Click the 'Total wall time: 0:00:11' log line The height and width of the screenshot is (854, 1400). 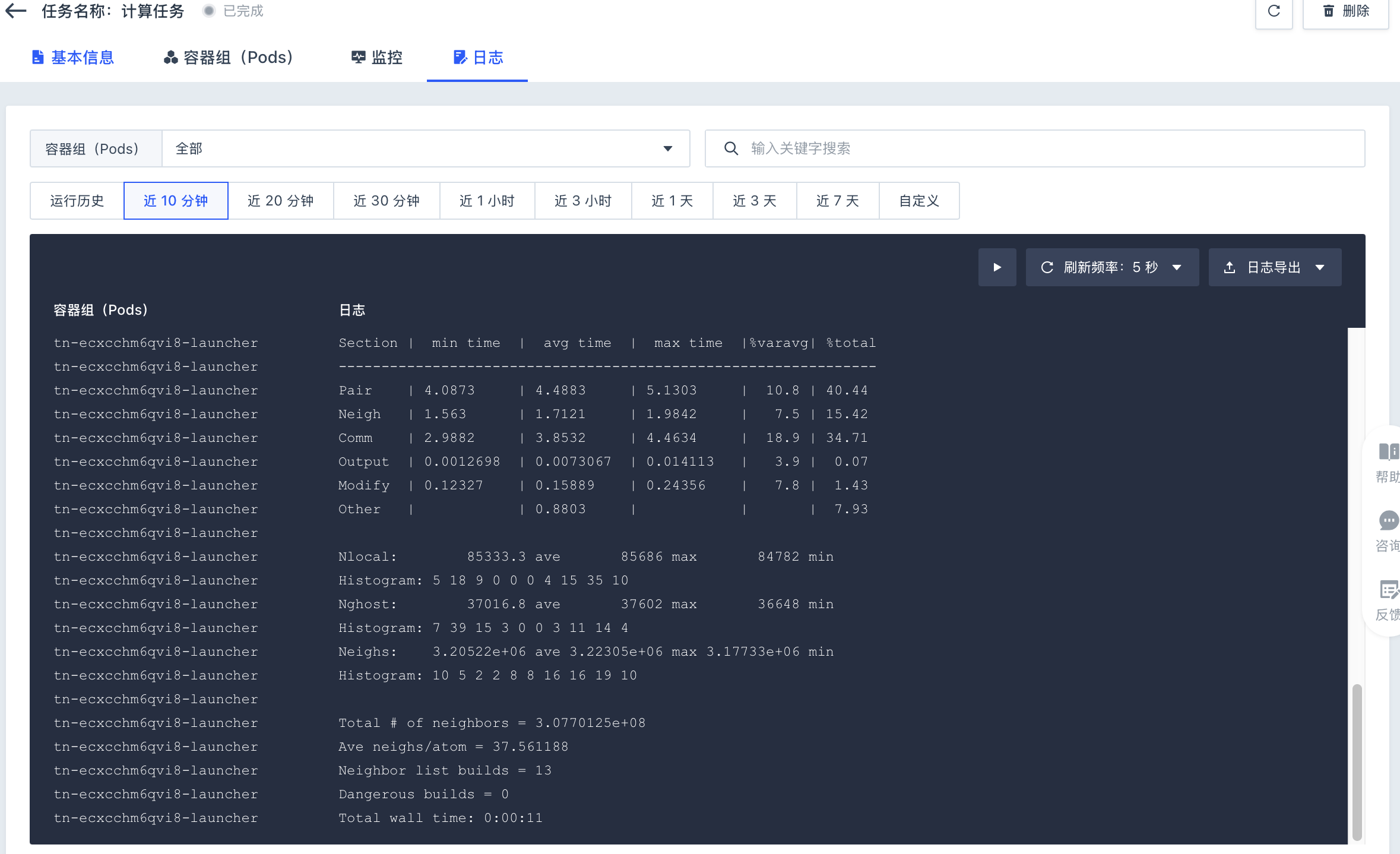[441, 818]
